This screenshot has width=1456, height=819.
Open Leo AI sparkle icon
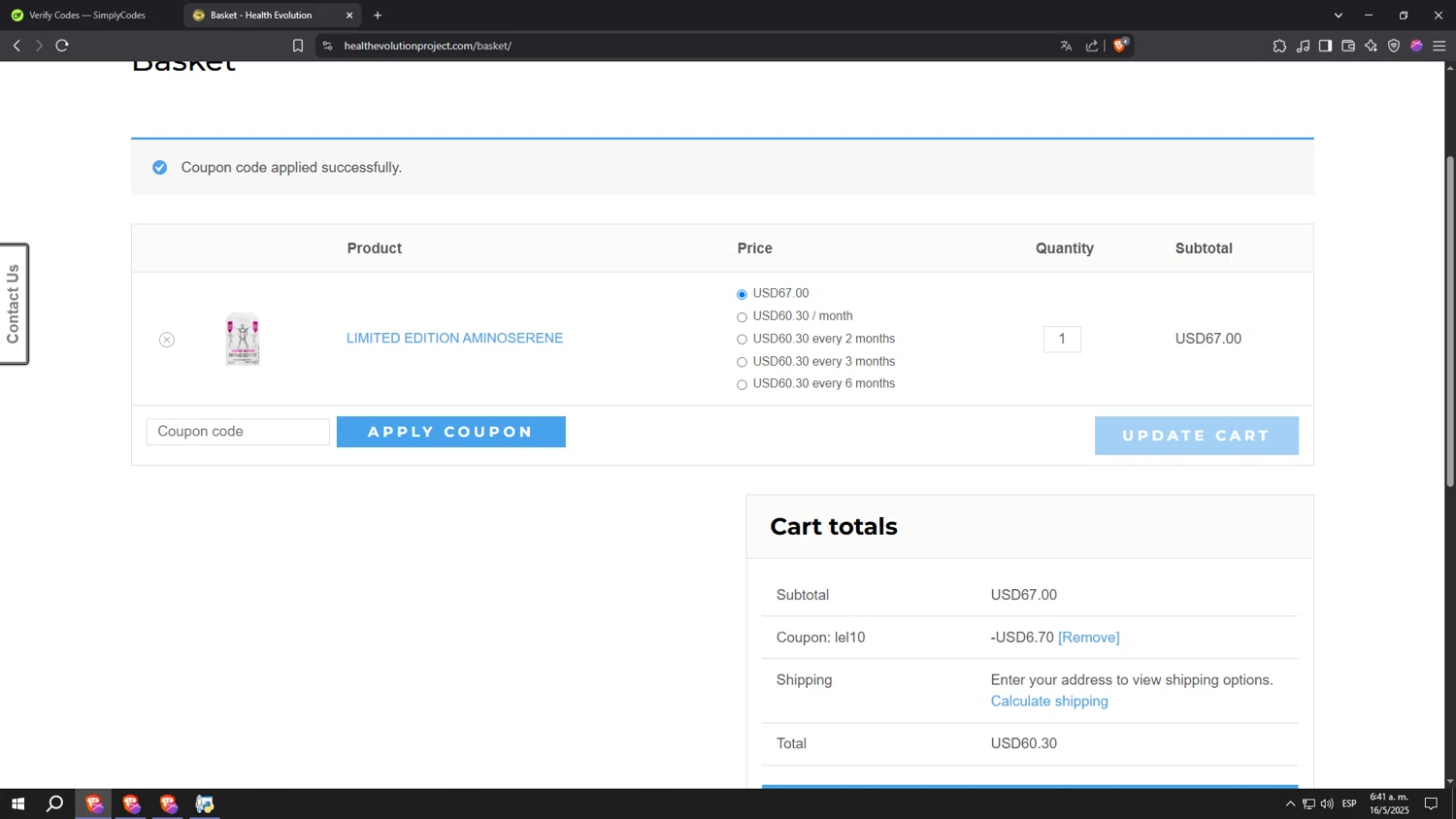[1371, 46]
